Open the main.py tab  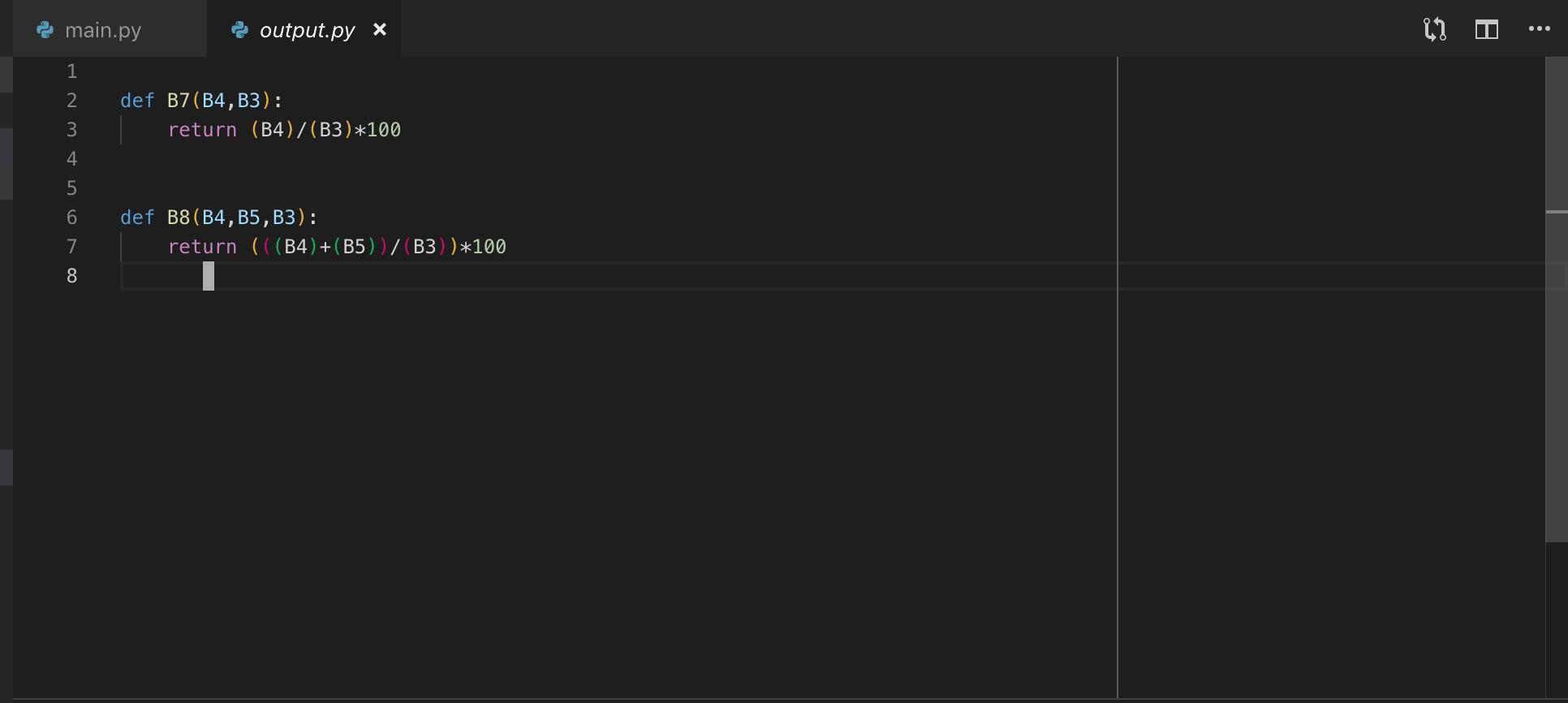pyautogui.click(x=102, y=30)
